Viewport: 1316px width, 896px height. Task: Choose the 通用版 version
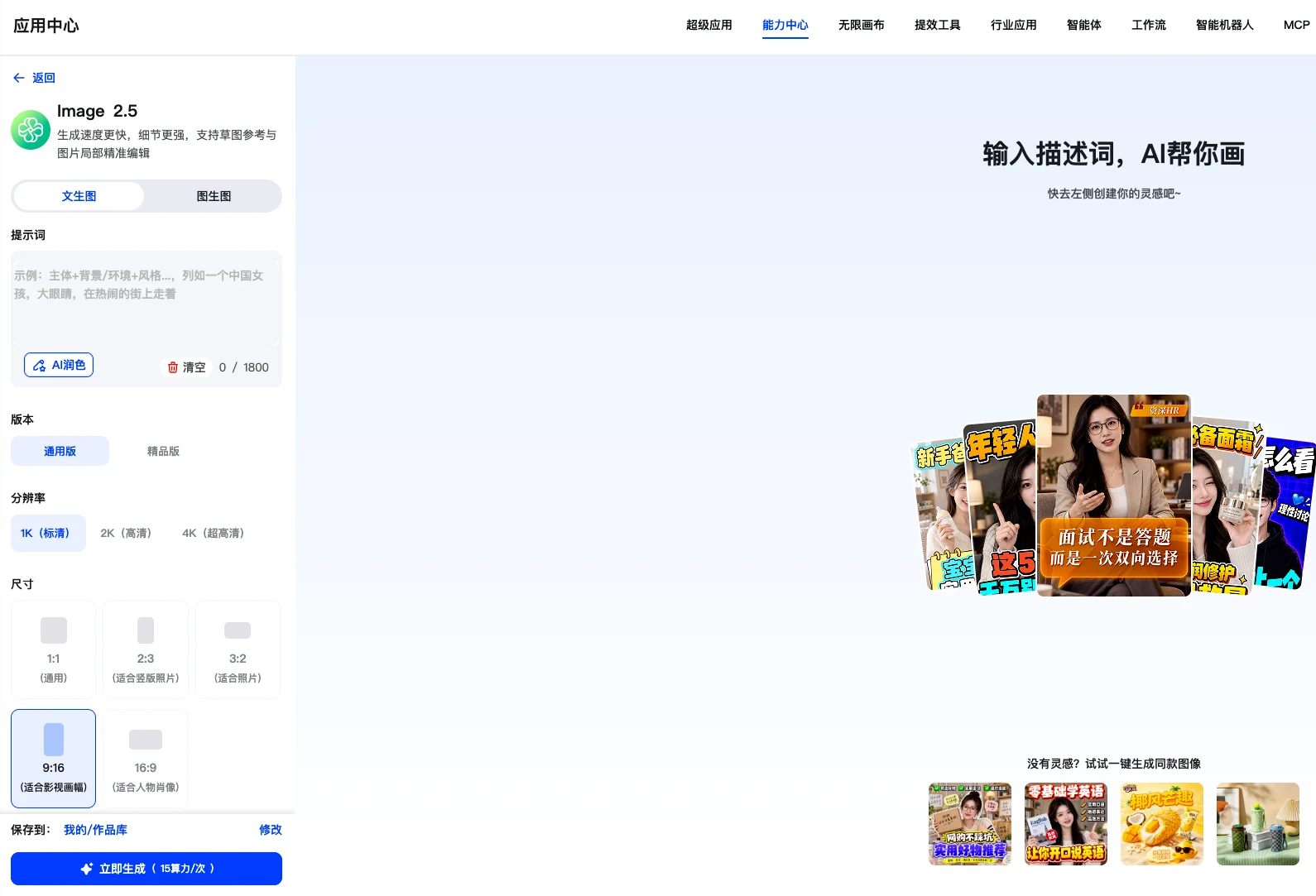click(x=60, y=451)
